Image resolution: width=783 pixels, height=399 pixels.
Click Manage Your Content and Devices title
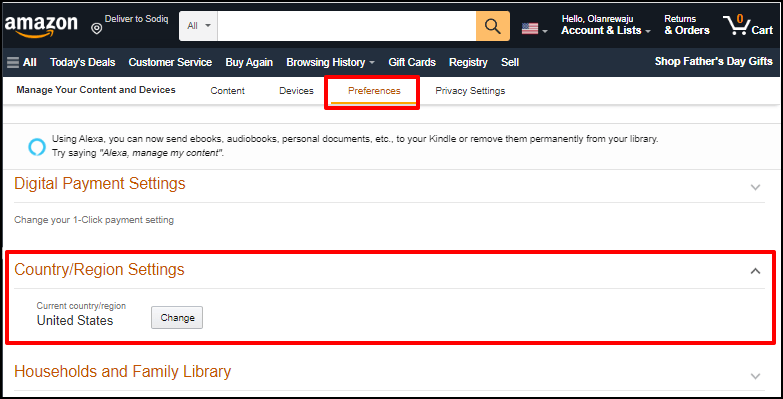coord(96,90)
